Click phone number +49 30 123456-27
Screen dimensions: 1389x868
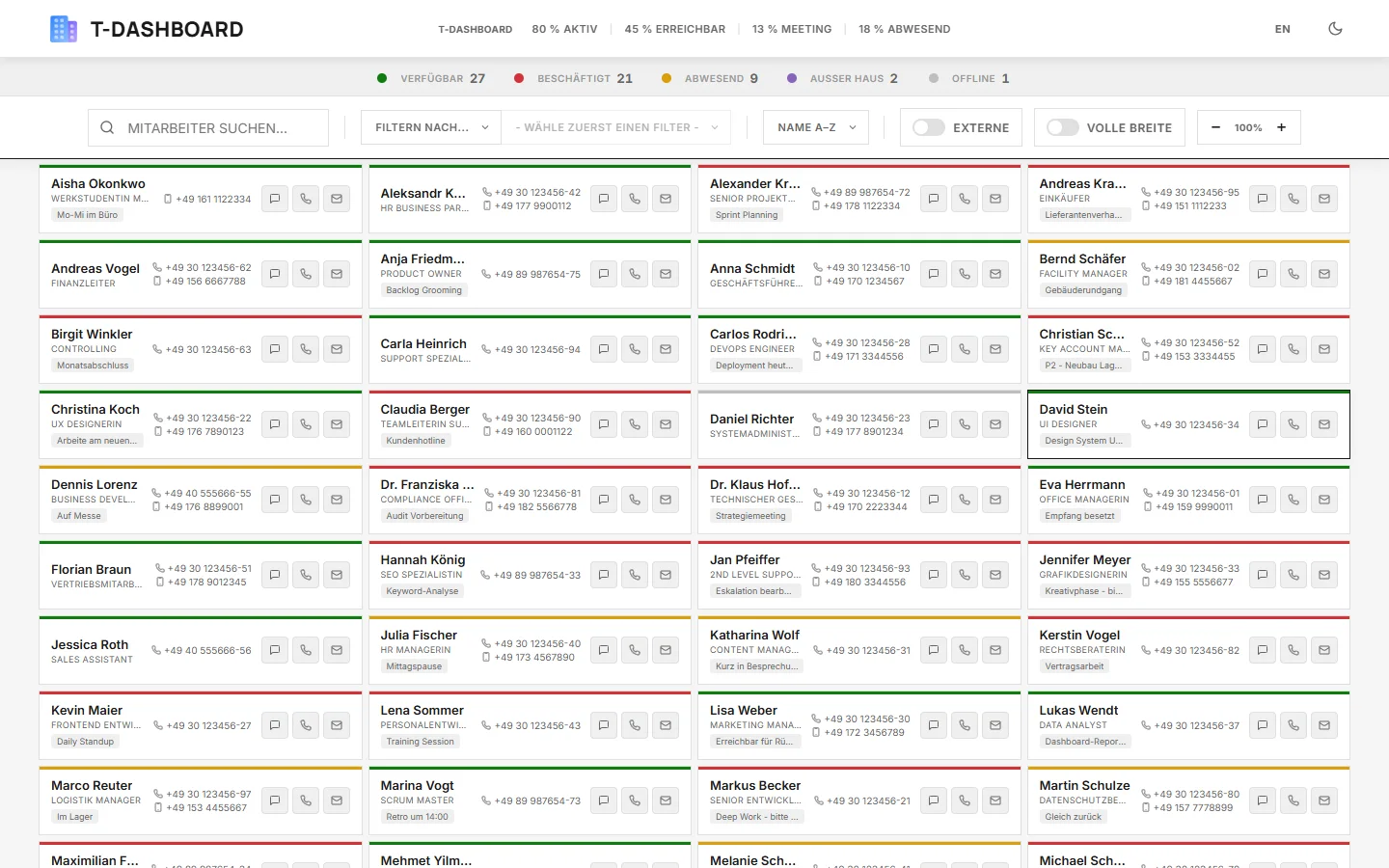click(208, 725)
